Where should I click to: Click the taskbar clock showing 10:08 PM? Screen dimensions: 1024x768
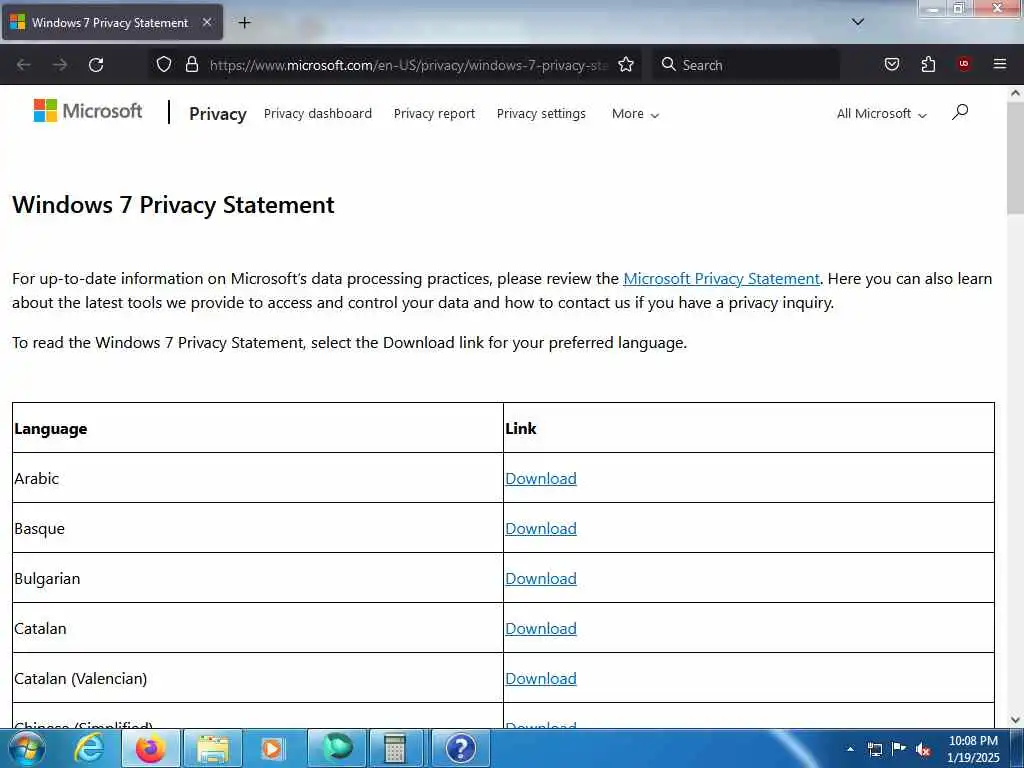pyautogui.click(x=973, y=749)
